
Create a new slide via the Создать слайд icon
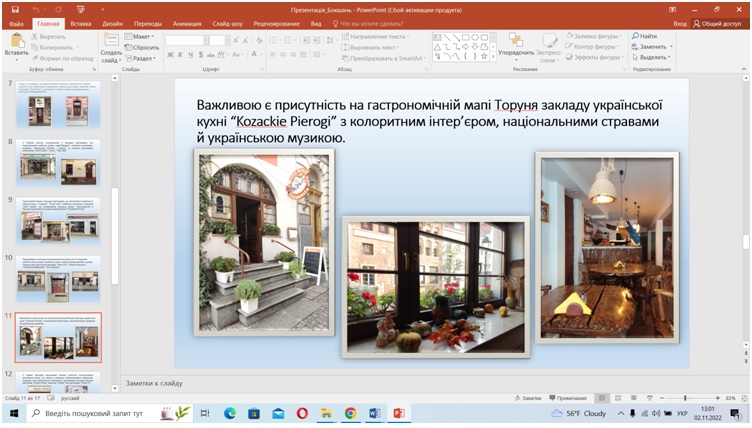[111, 41]
